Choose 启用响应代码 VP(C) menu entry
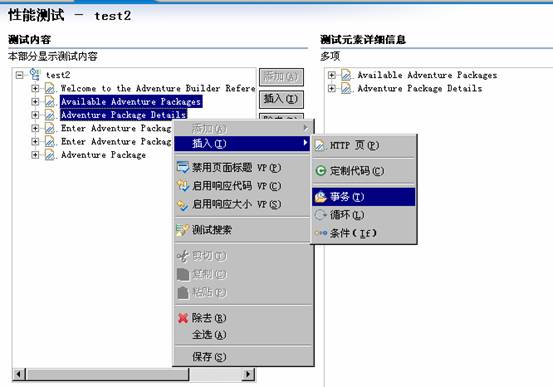Screen dimensions: 553x387 tap(243, 186)
